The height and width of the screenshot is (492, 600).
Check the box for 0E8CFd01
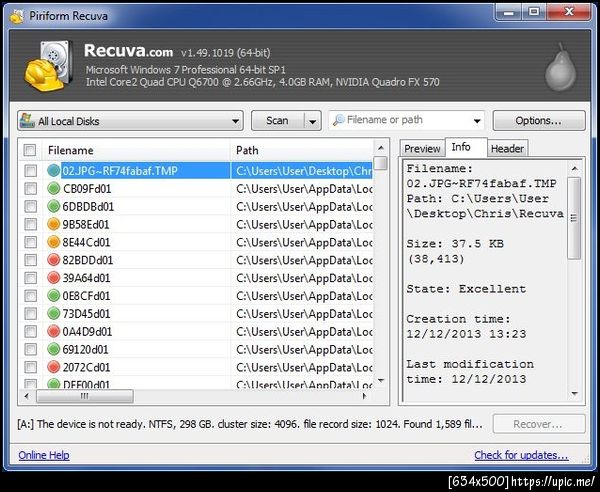click(x=31, y=296)
